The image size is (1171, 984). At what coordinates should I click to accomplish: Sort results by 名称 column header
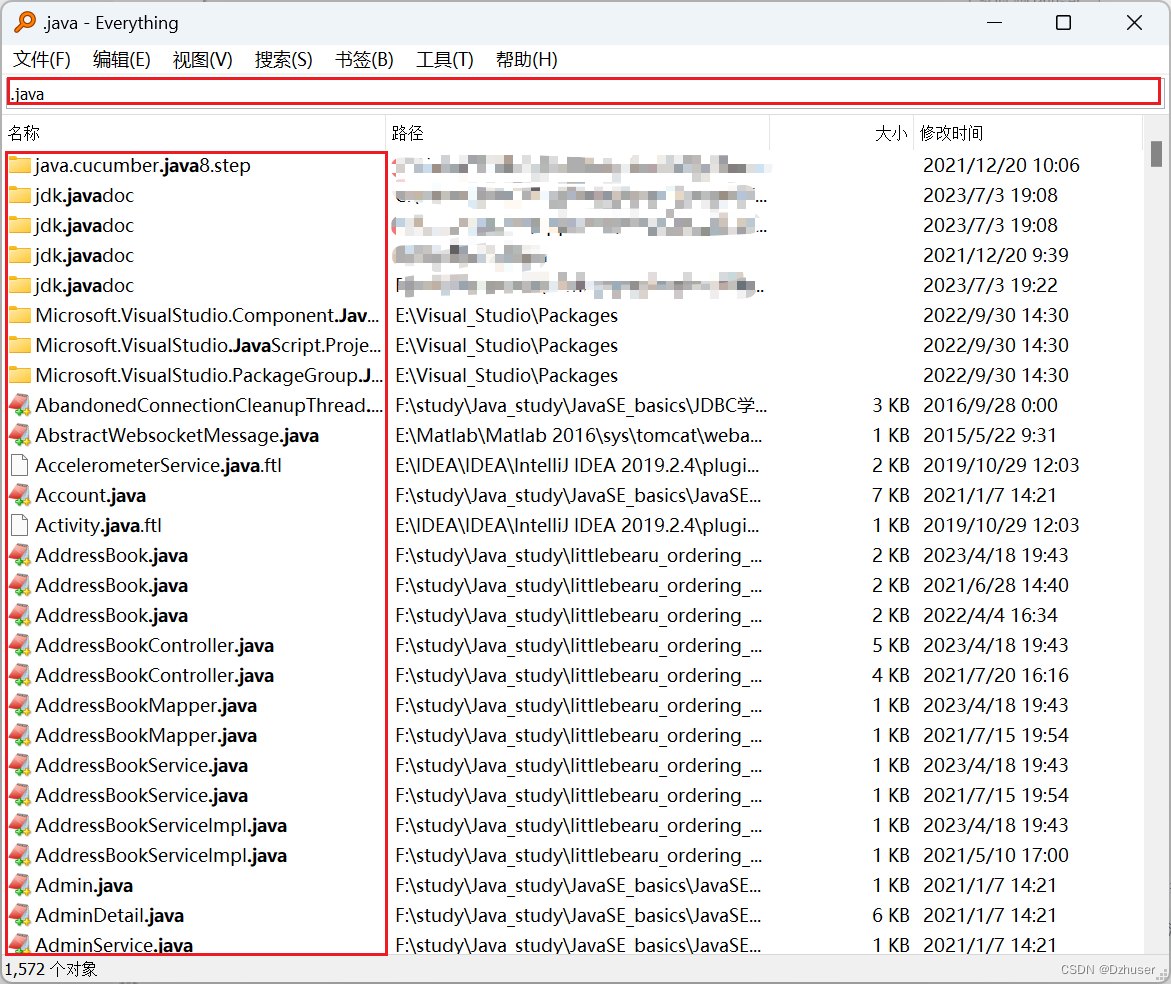pyautogui.click(x=194, y=133)
